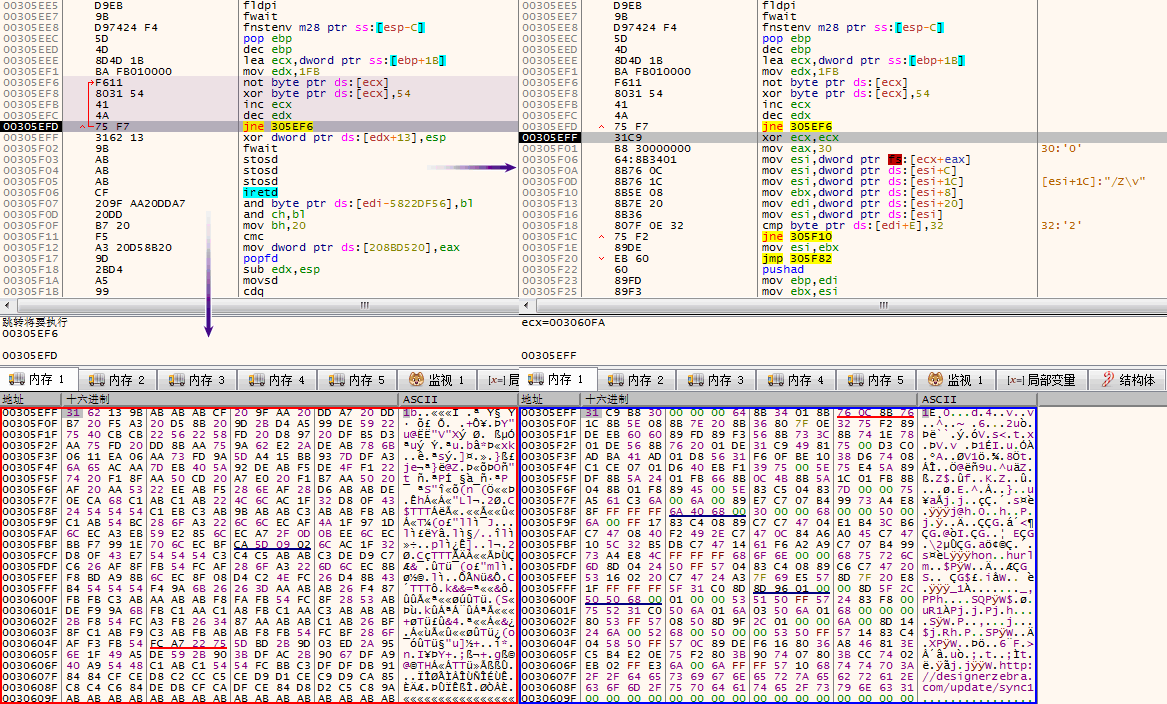Switch to 内存 1 tab in left debugger pane
This screenshot has height=704, width=1167.
coord(38,380)
